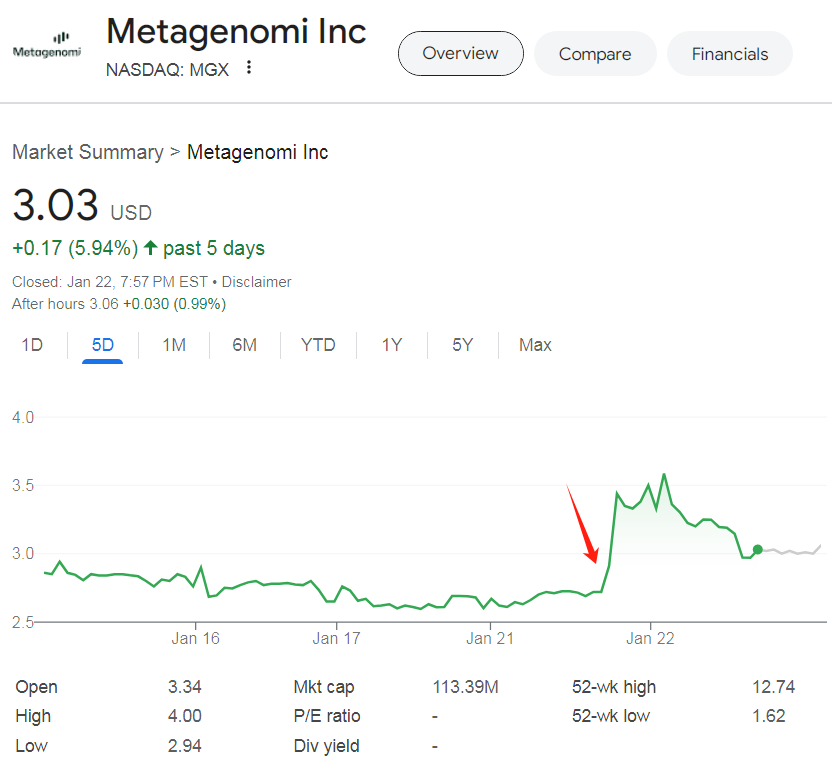Viewport: 832px width, 762px height.
Task: Switch chart to 1Y range
Action: (x=392, y=345)
